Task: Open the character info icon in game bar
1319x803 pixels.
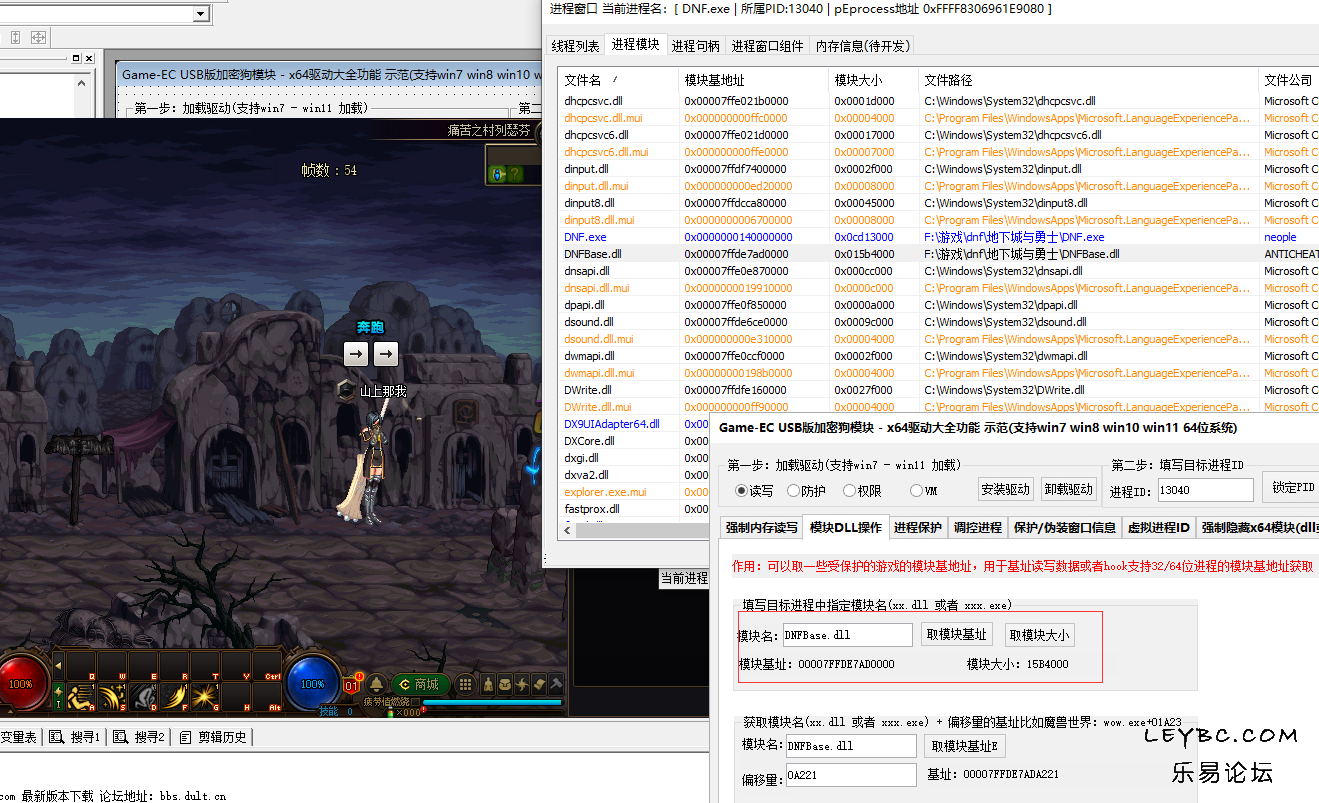Action: tap(488, 684)
